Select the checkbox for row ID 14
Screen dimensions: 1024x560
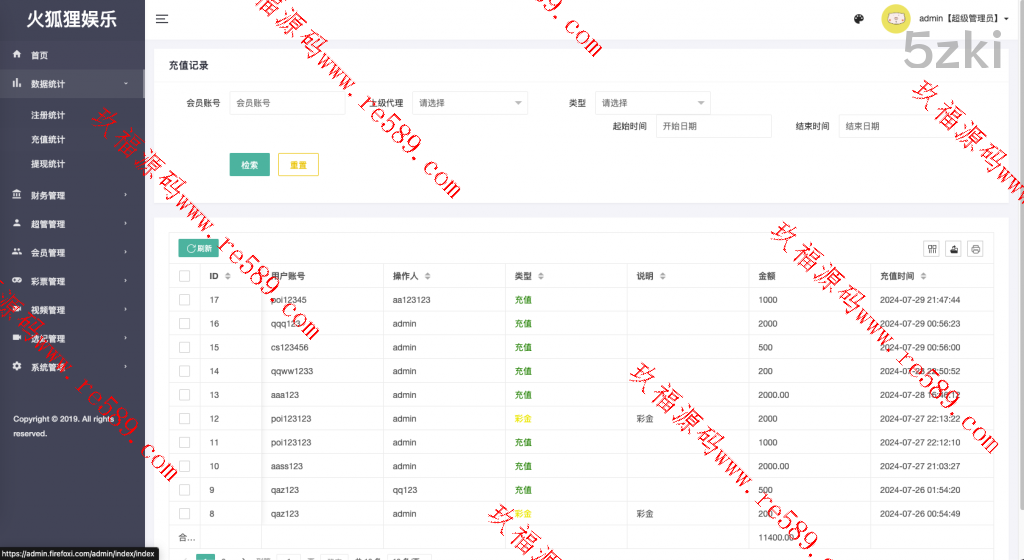click(x=185, y=371)
